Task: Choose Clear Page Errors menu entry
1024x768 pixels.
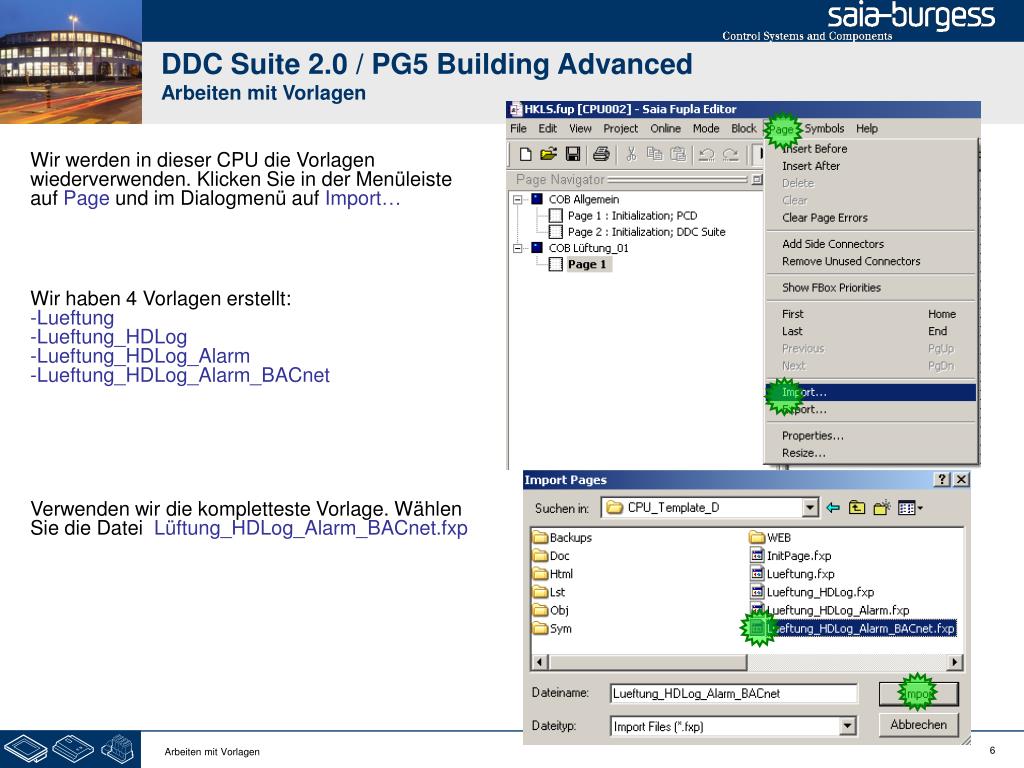Action: click(870, 217)
